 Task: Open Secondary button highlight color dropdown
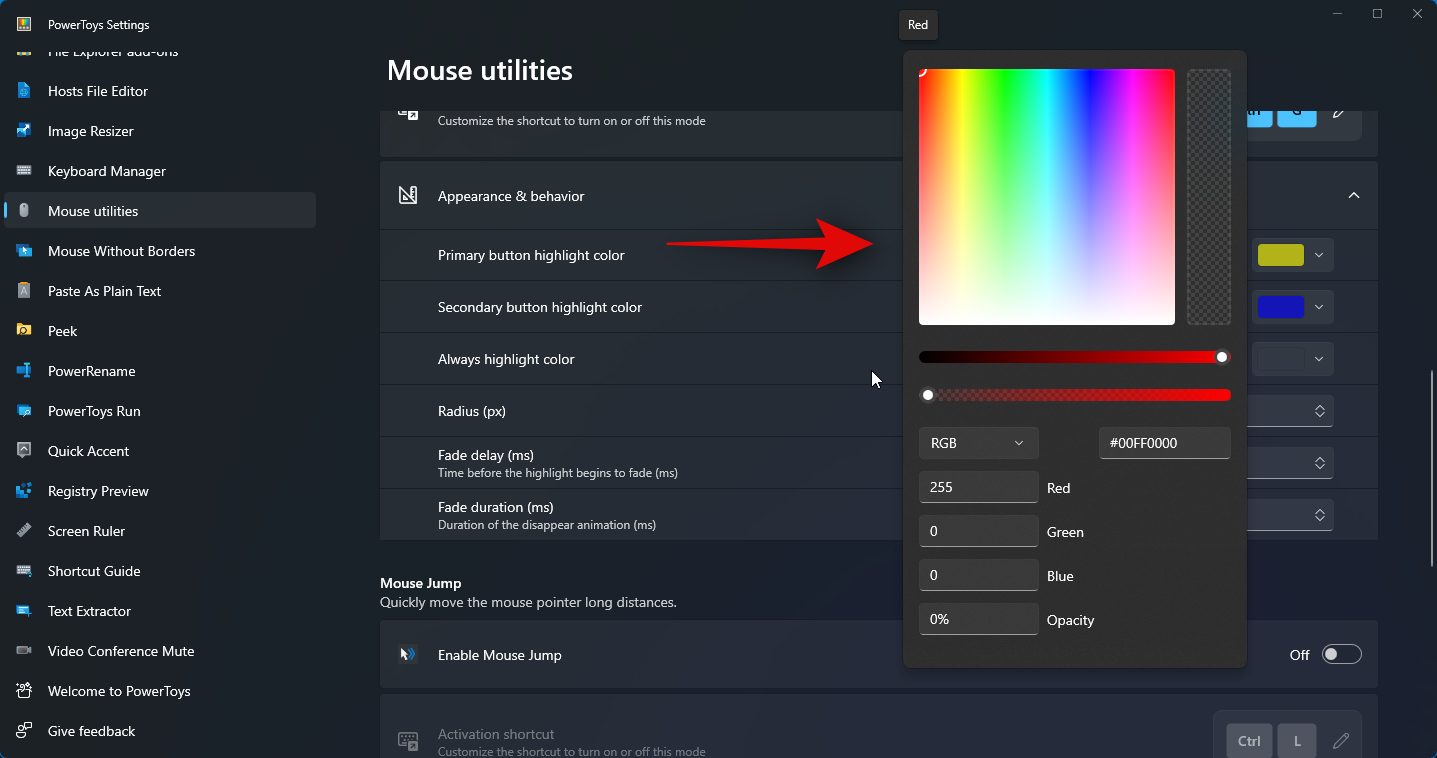pyautogui.click(x=1293, y=307)
